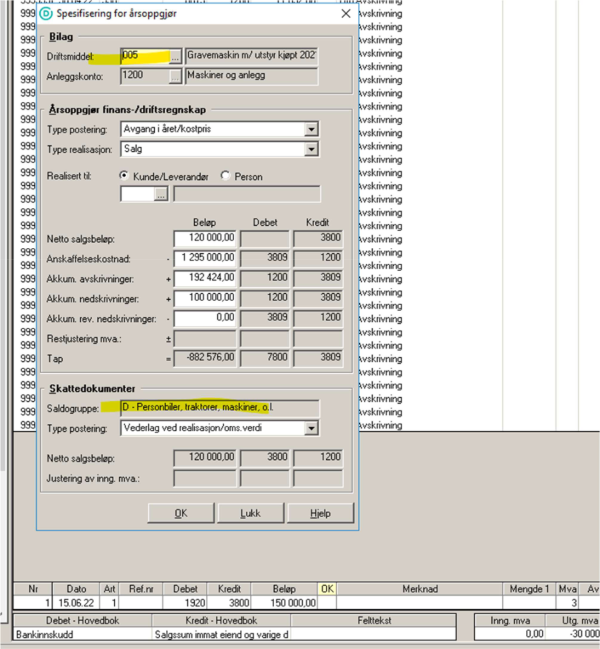This screenshot has width=600, height=649.
Task: Expand the Vederlag ved realisasjon/oms.verdi dropdown
Action: 311,428
